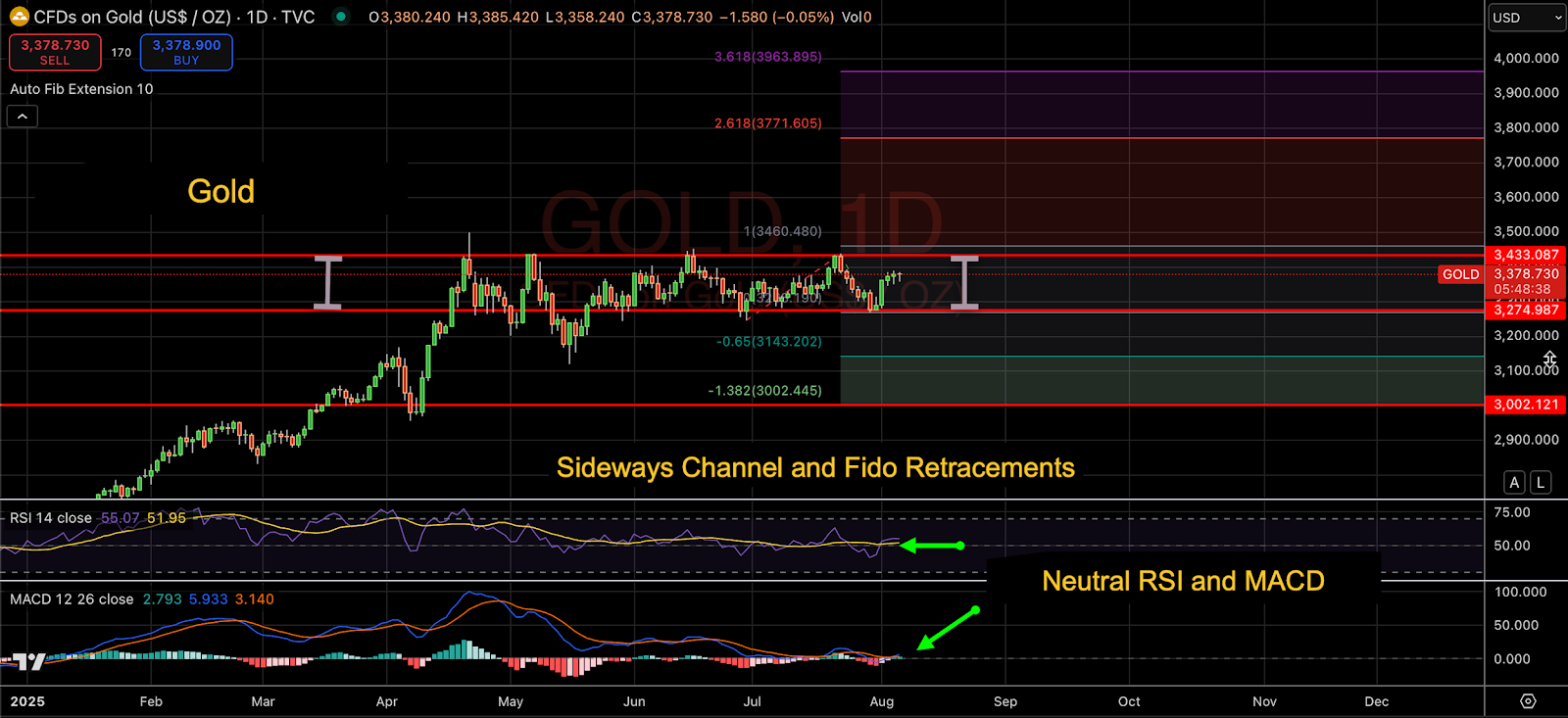Click the Sep label on the time axis

[1005, 701]
